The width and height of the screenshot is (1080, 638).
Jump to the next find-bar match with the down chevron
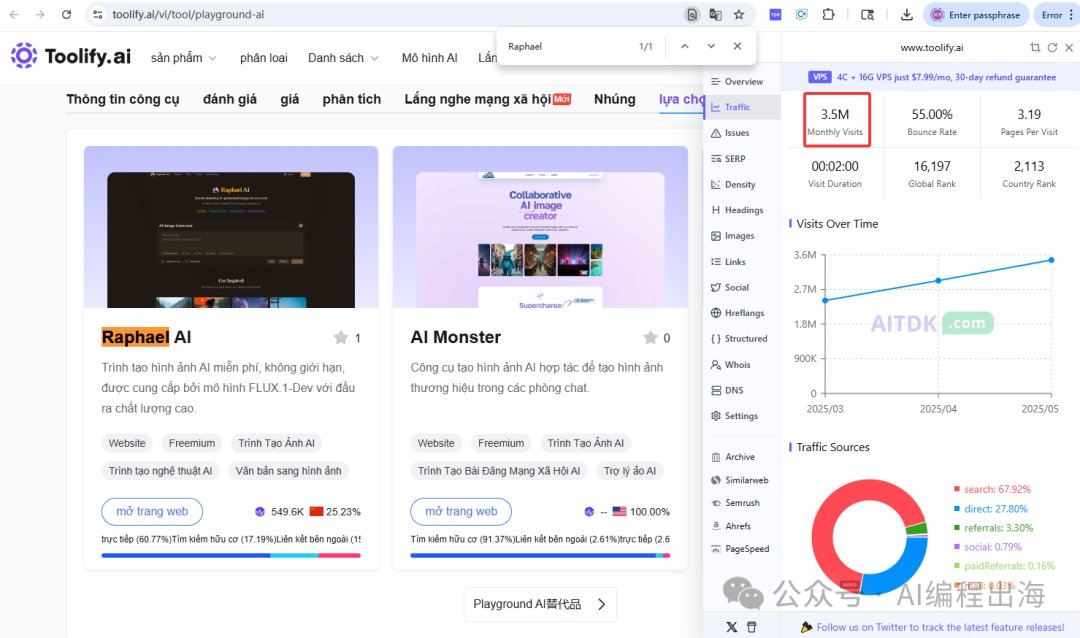(x=711, y=46)
